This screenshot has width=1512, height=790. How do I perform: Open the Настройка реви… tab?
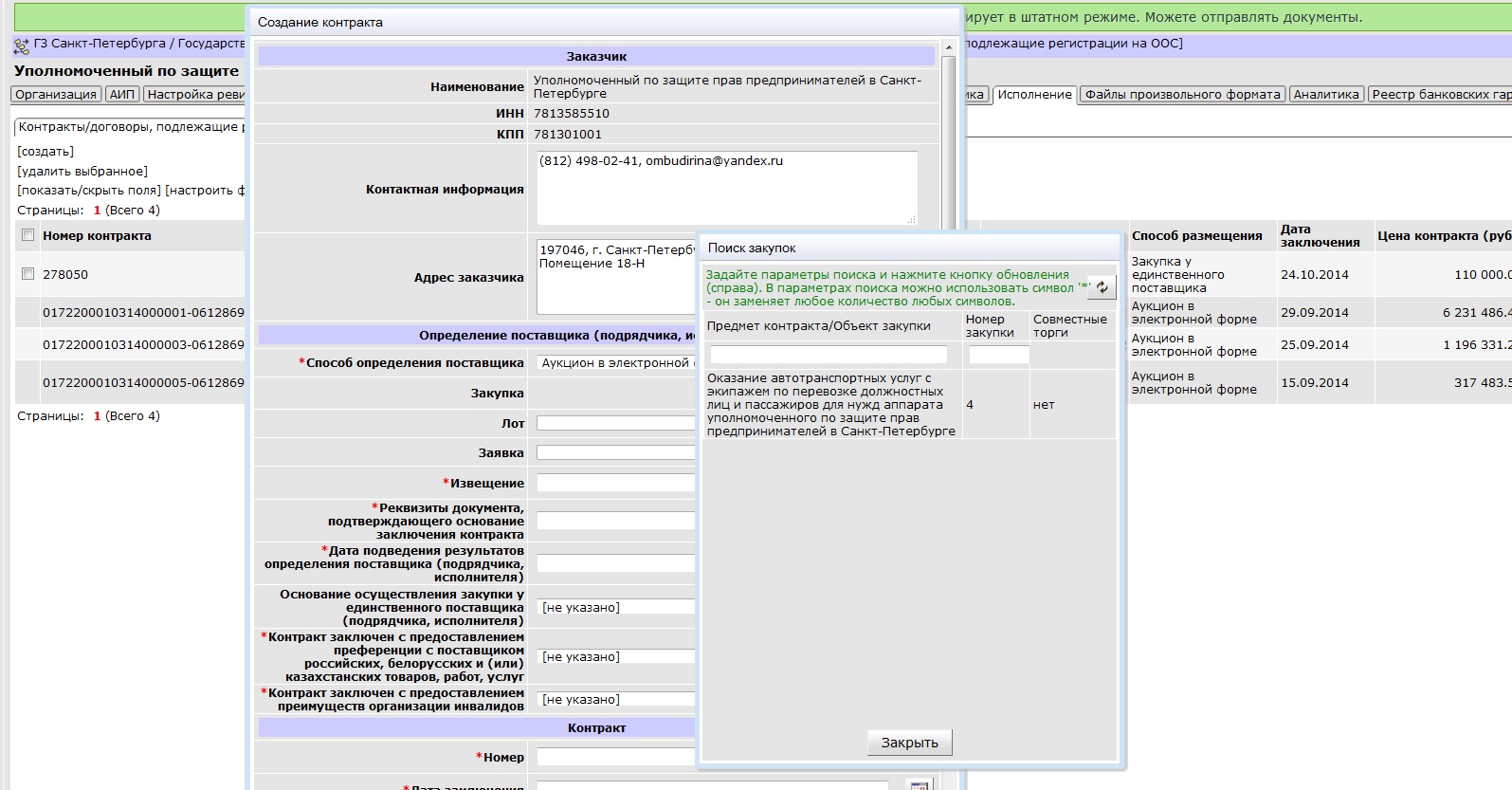(194, 94)
